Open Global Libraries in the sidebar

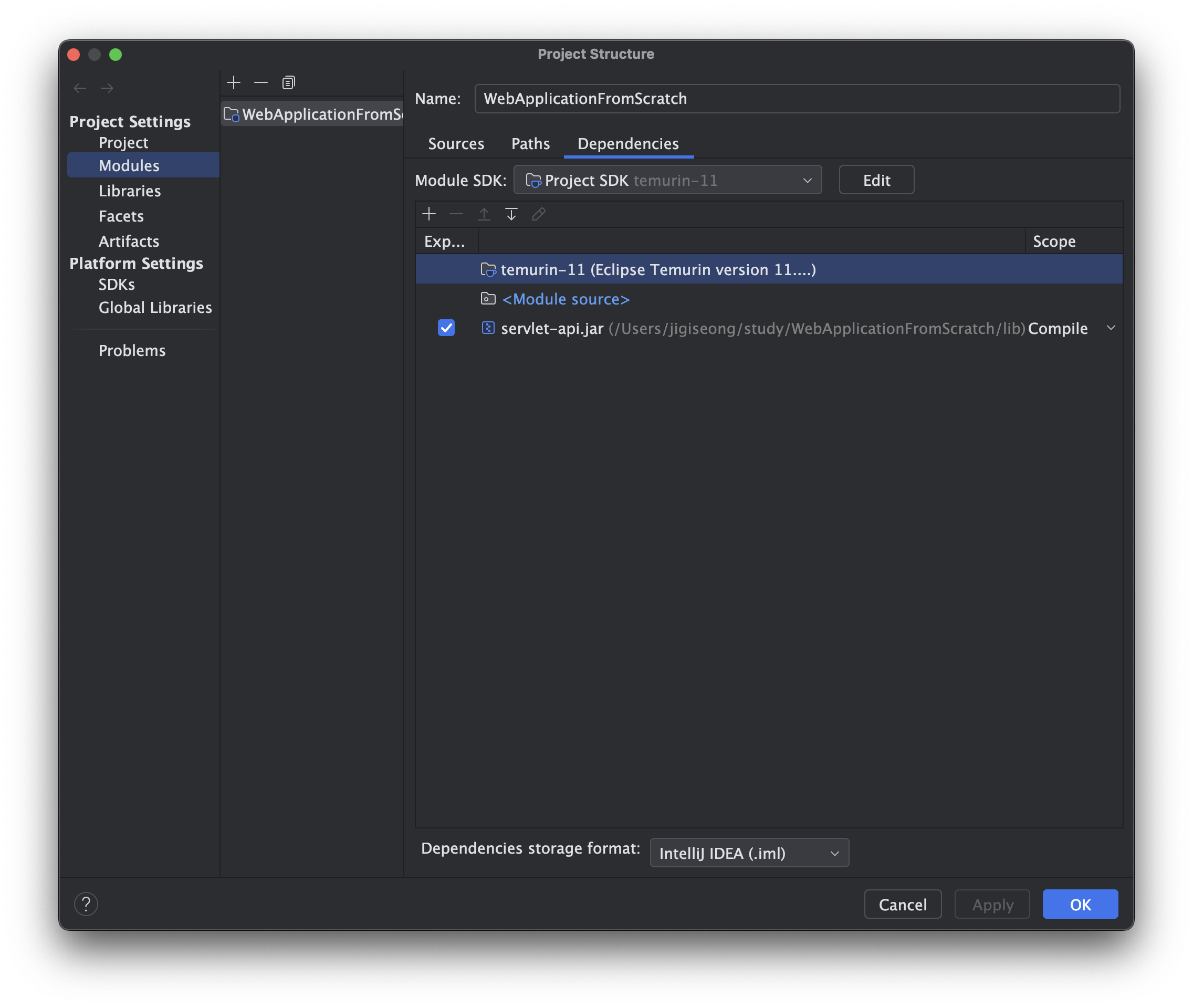pyautogui.click(x=155, y=308)
